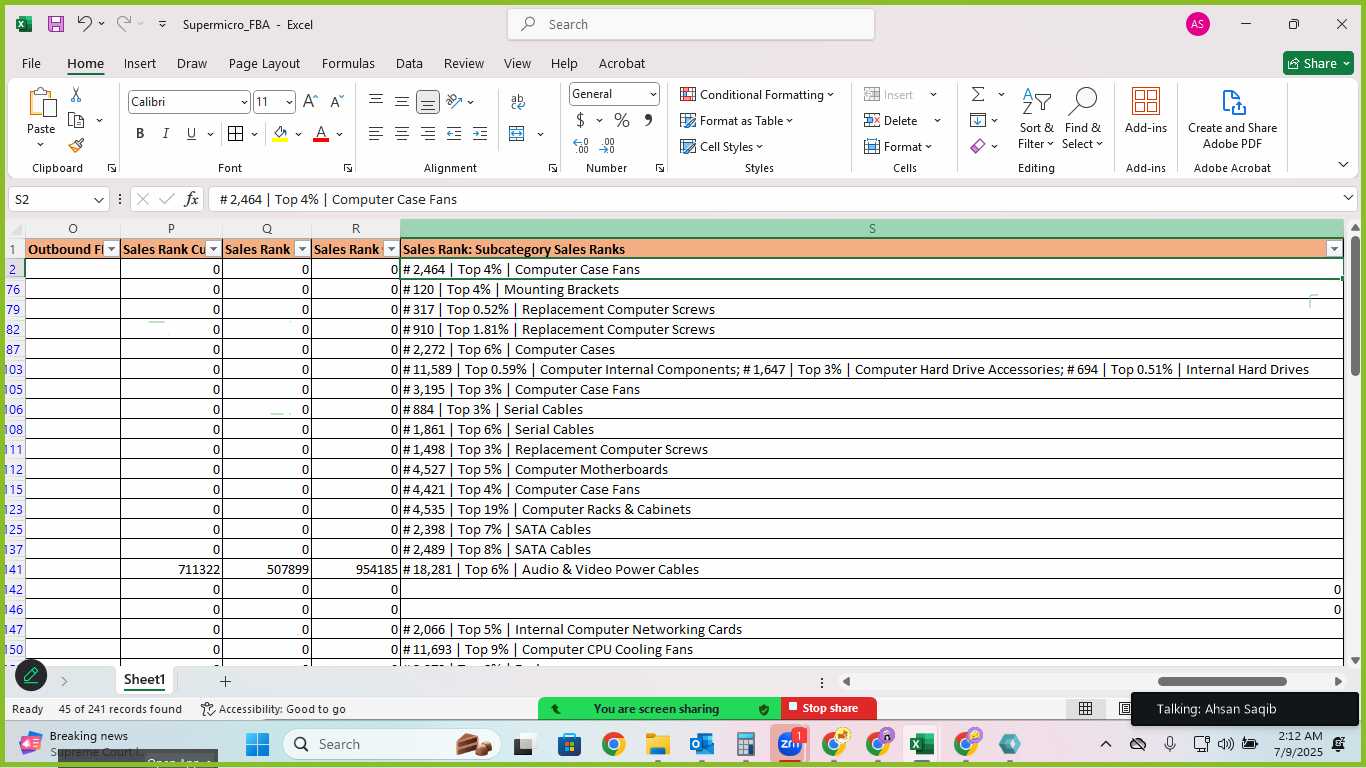Expand the Name Box dropdown
The image size is (1366, 768).
click(x=98, y=200)
